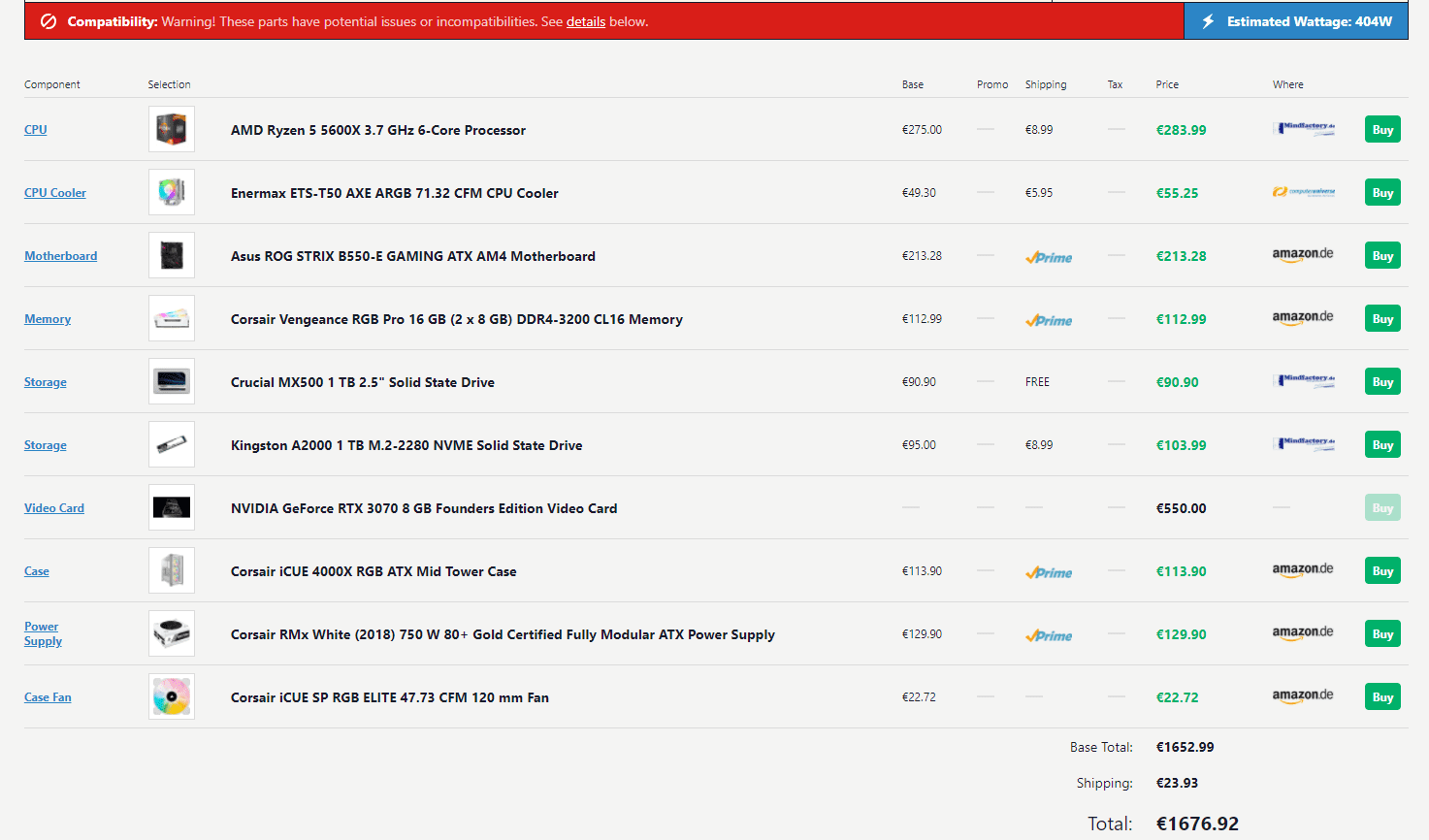1429x840 pixels.
Task: Click Prime shipping badge in Memory row
Action: [x=1049, y=320]
